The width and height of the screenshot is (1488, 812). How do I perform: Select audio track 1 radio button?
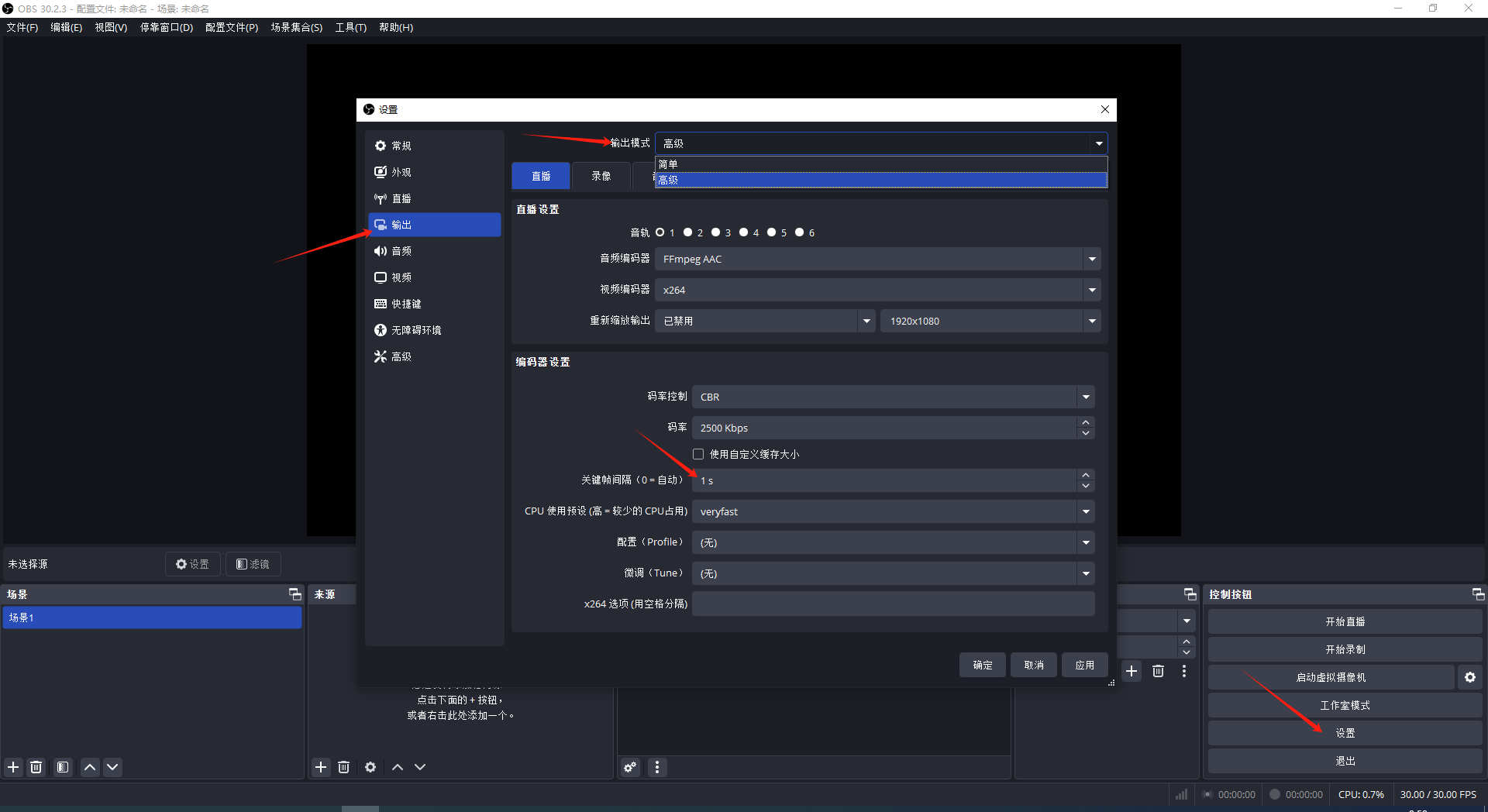click(x=660, y=232)
